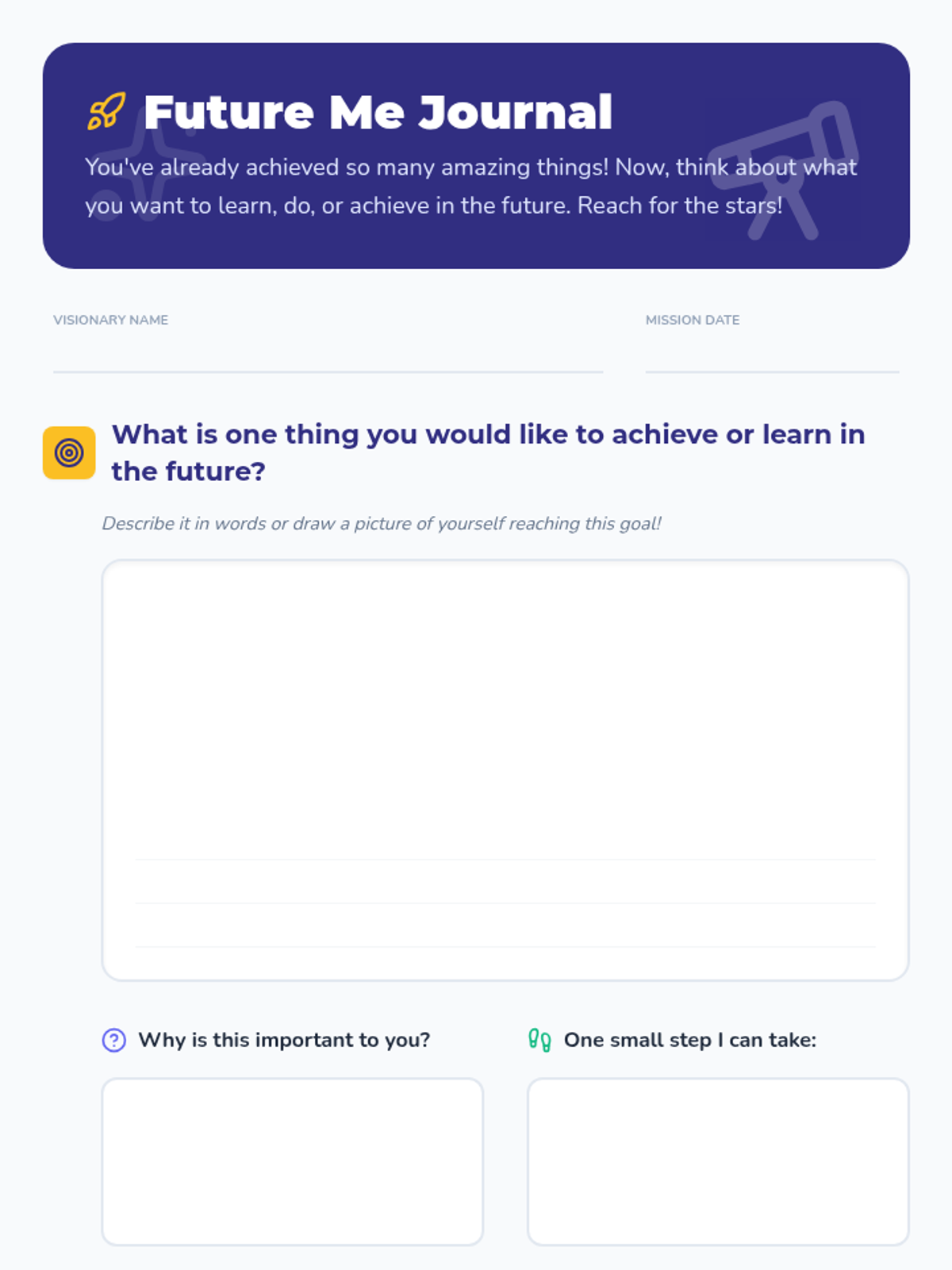Click the answer box under 'Why is this important'
The height and width of the screenshot is (1270, 952).
point(292,1161)
